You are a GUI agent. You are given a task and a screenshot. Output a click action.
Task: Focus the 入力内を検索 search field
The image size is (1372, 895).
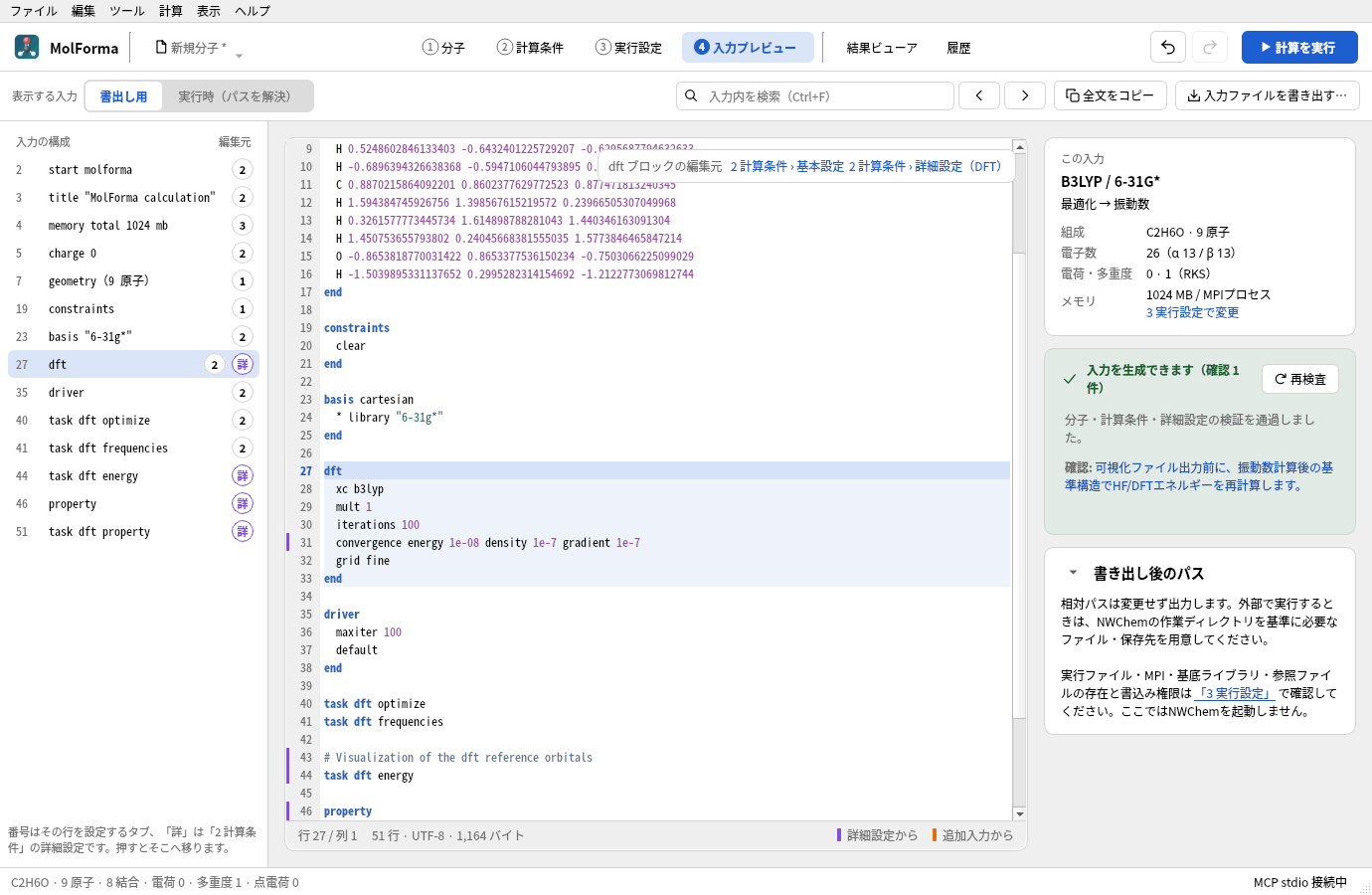(815, 95)
